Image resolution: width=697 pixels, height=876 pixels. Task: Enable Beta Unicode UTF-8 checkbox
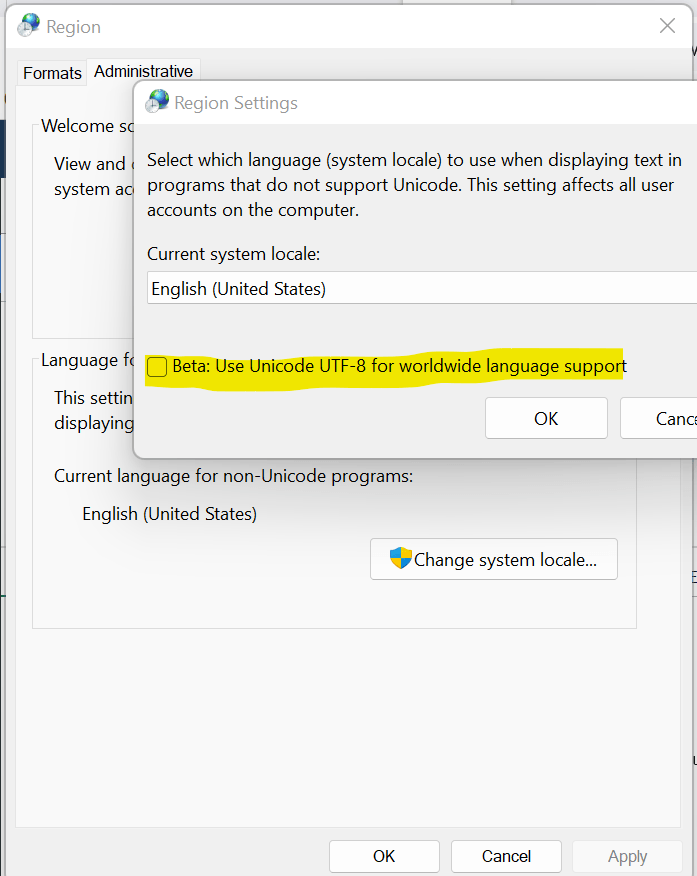157,367
